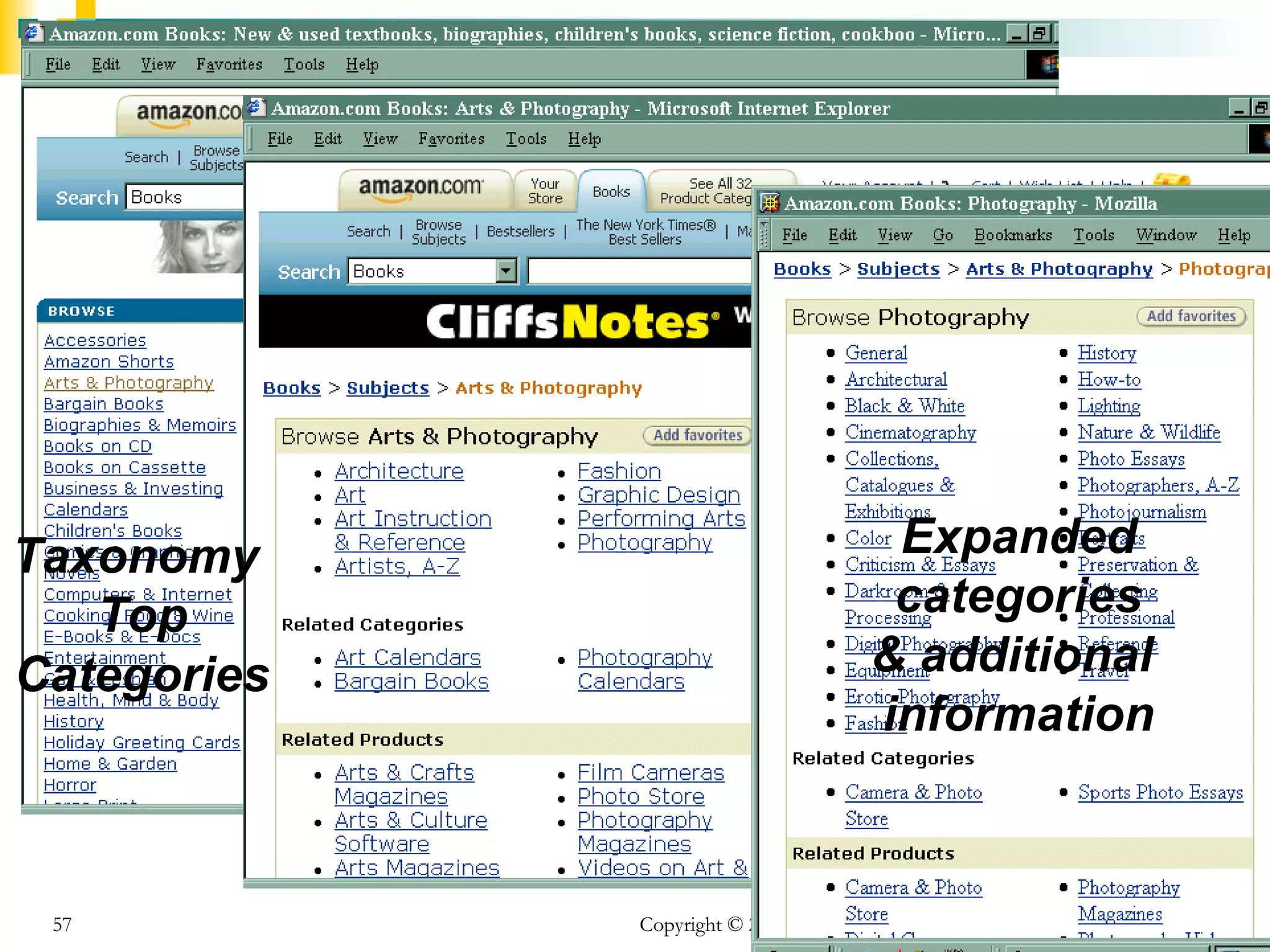
Task: Open the Photographers, A-Z link
Action: coord(1158,485)
